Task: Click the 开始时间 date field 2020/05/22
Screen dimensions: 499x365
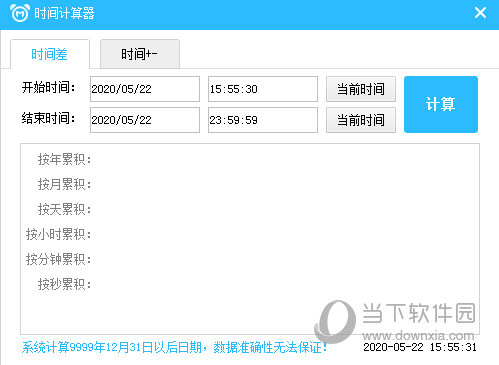Action: (145, 89)
